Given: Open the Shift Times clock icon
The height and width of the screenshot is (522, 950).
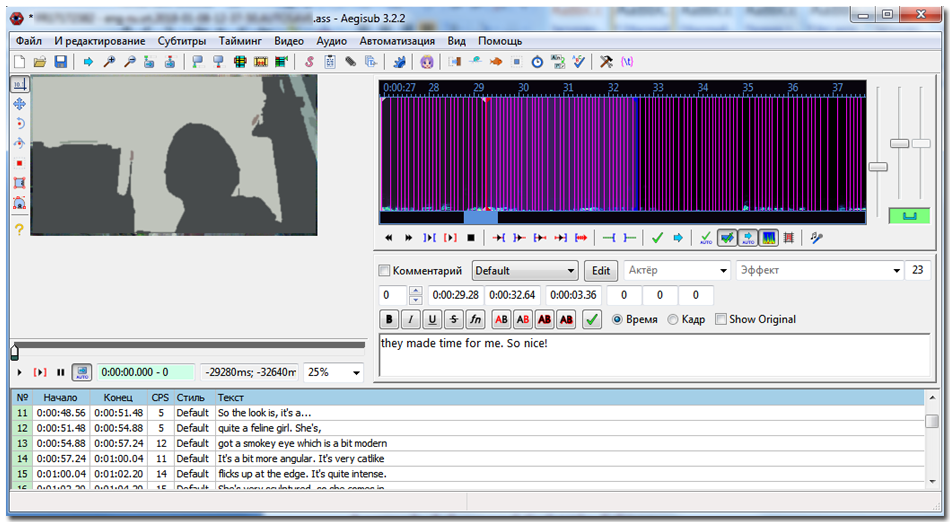Looking at the screenshot, I should (x=537, y=62).
